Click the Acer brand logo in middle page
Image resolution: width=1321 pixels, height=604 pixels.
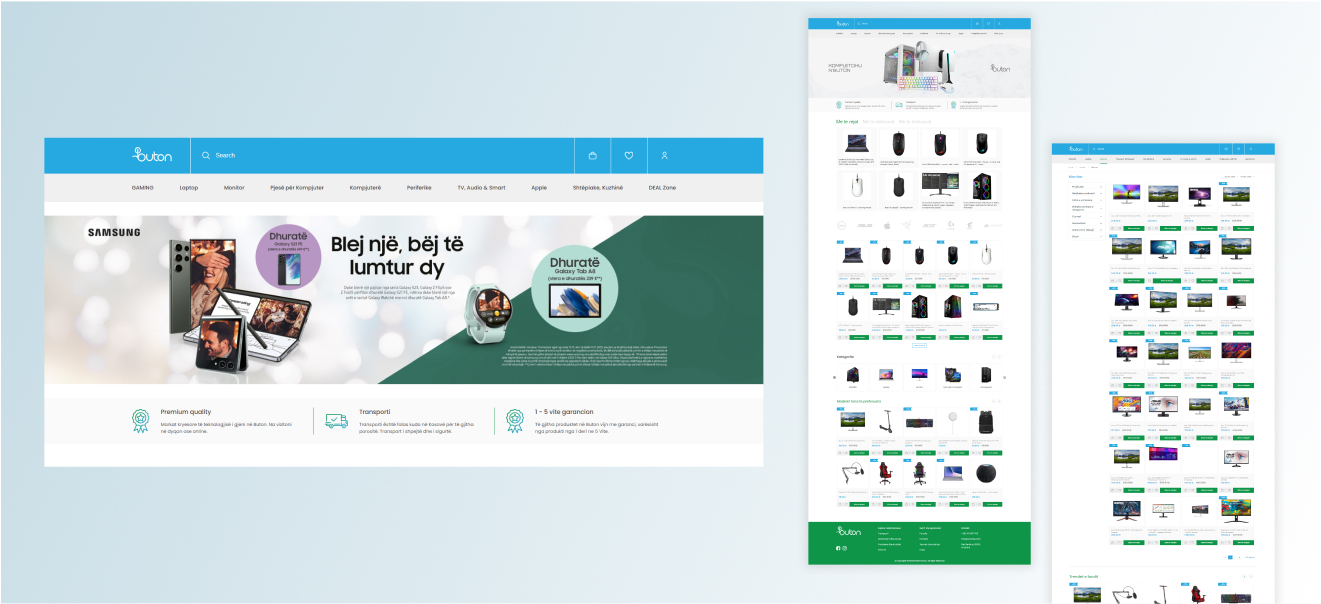pyautogui.click(x=929, y=225)
